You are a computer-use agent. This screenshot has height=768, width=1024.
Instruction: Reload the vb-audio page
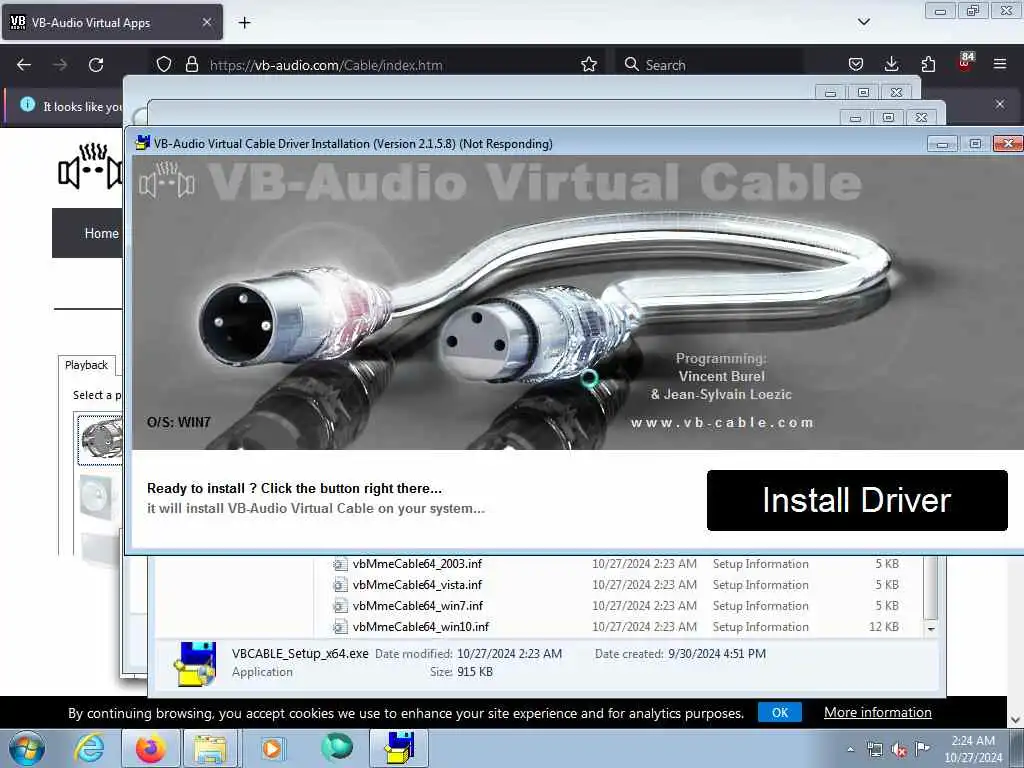pos(96,65)
